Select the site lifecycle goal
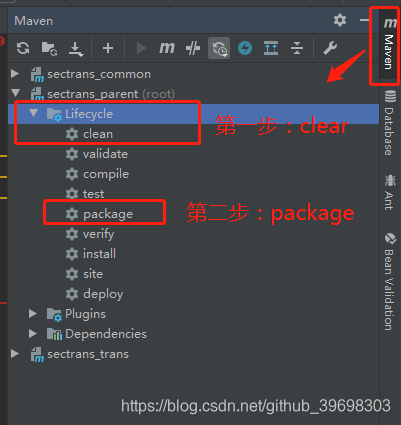The height and width of the screenshot is (425, 401). pyautogui.click(x=93, y=274)
